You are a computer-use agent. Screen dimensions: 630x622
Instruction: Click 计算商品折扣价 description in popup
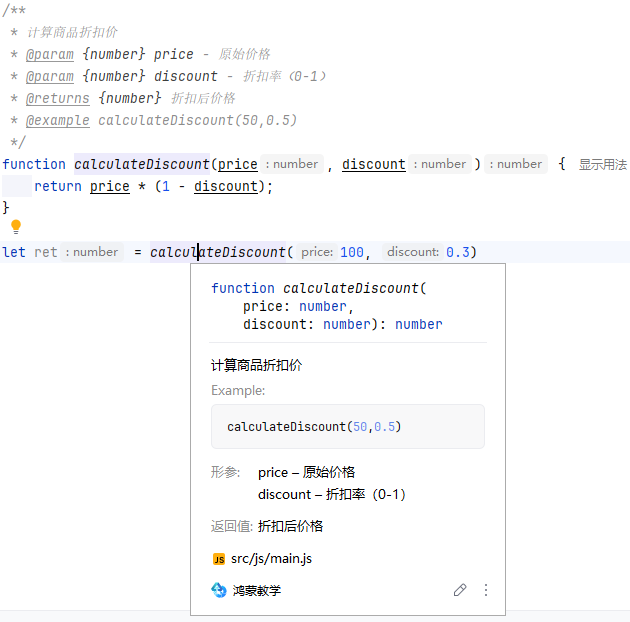pos(256,365)
